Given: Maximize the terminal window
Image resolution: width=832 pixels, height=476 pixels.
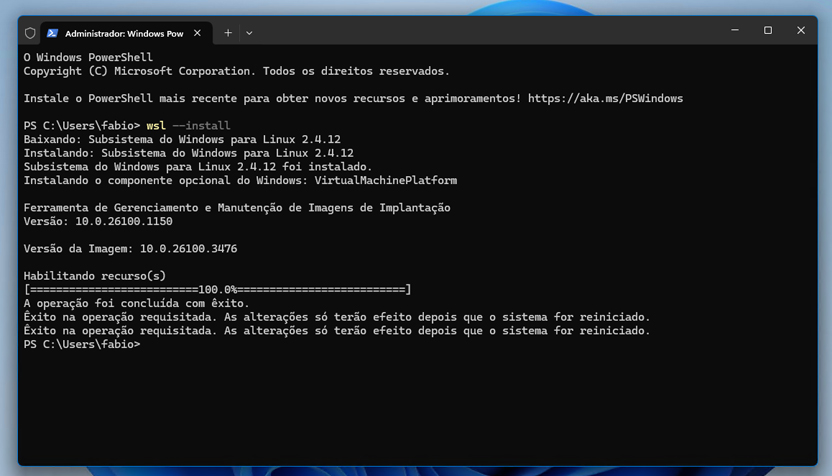Looking at the screenshot, I should point(768,30).
